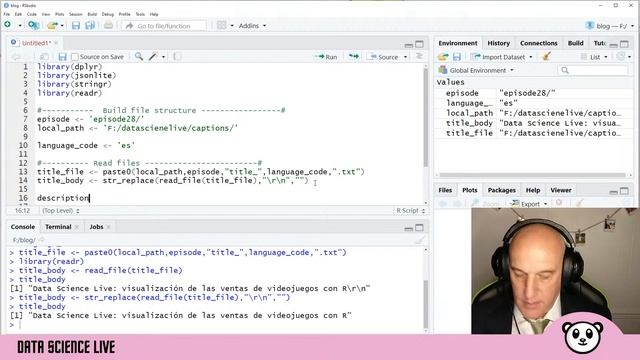Click the New File icon in main toolbar
Screen dimensions: 640x360
coord(7,25)
